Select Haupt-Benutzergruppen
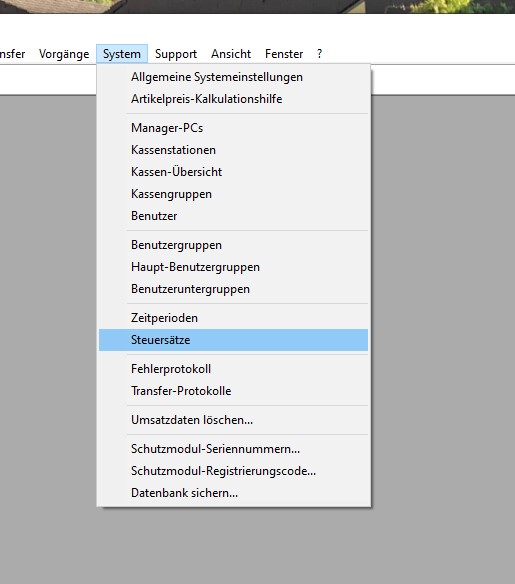This screenshot has height=584, width=515. (x=233, y=267)
